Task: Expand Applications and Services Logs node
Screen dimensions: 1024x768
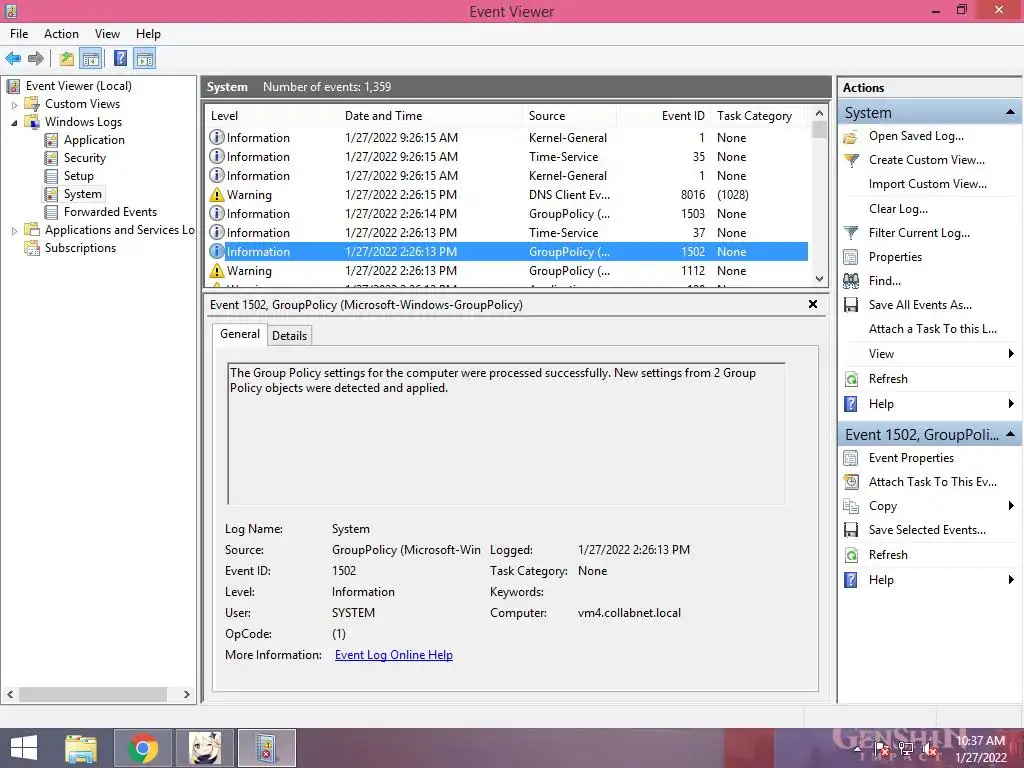Action: pyautogui.click(x=14, y=231)
